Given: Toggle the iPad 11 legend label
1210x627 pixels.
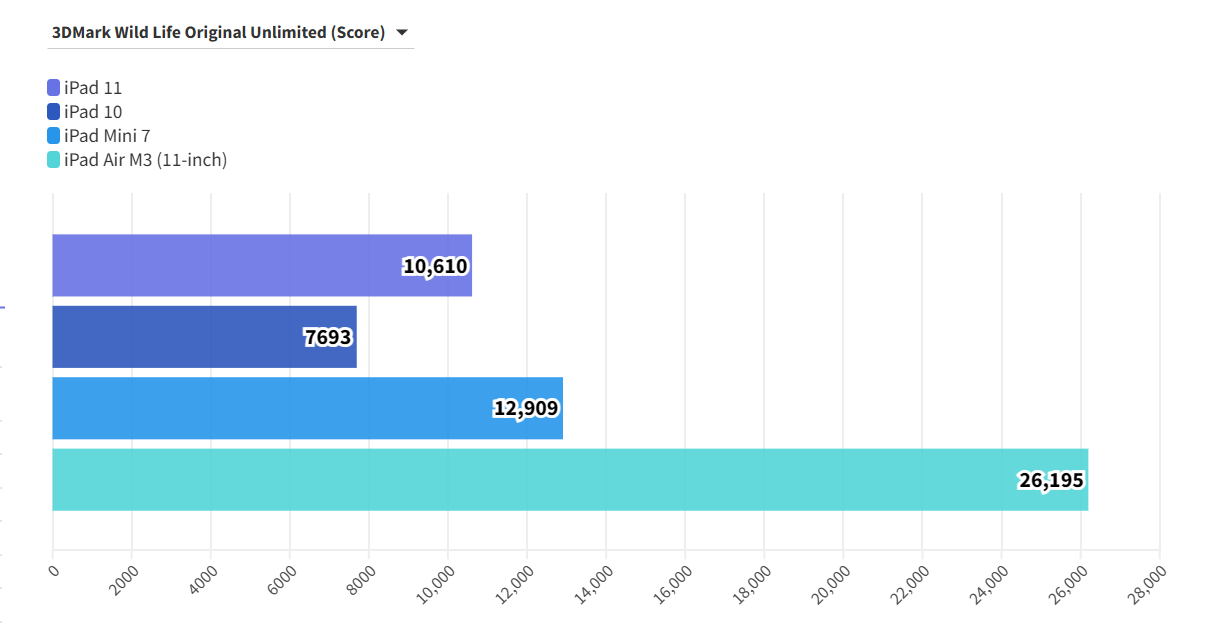Looking at the screenshot, I should click(x=93, y=88).
